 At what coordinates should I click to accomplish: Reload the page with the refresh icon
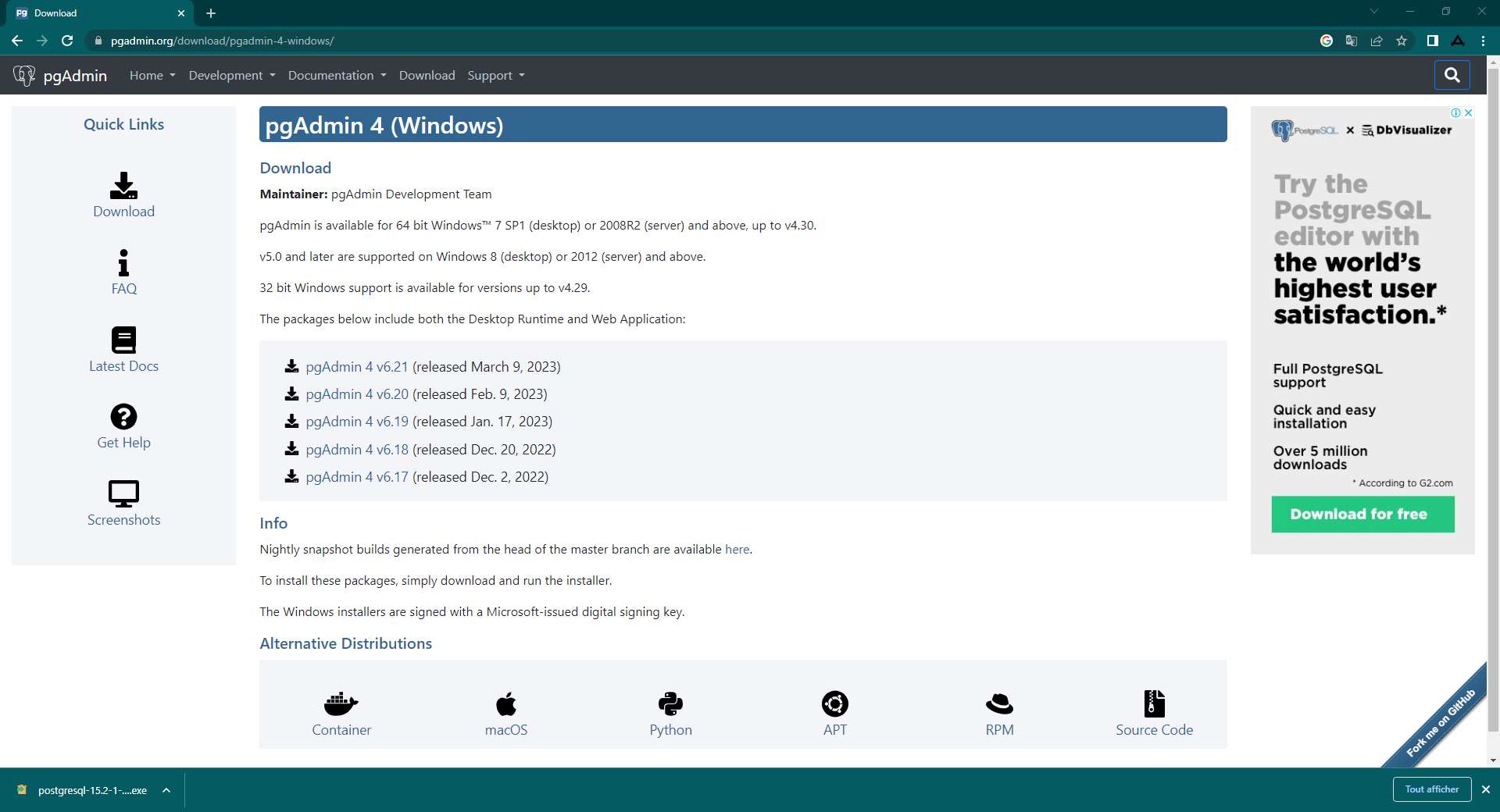click(x=67, y=41)
